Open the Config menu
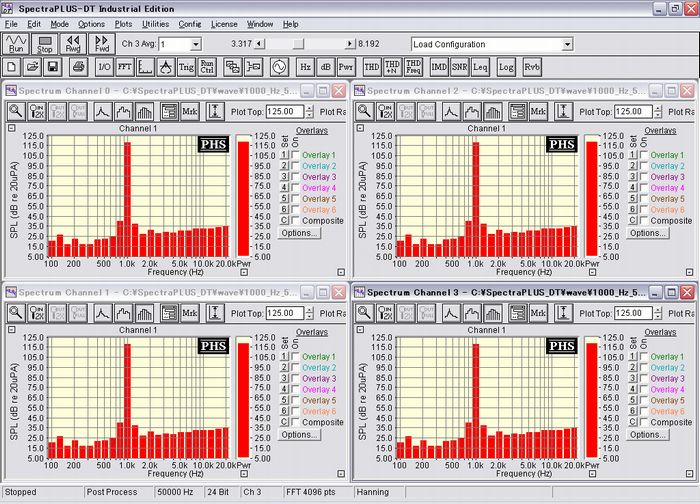The width and height of the screenshot is (700, 504). 190,23
